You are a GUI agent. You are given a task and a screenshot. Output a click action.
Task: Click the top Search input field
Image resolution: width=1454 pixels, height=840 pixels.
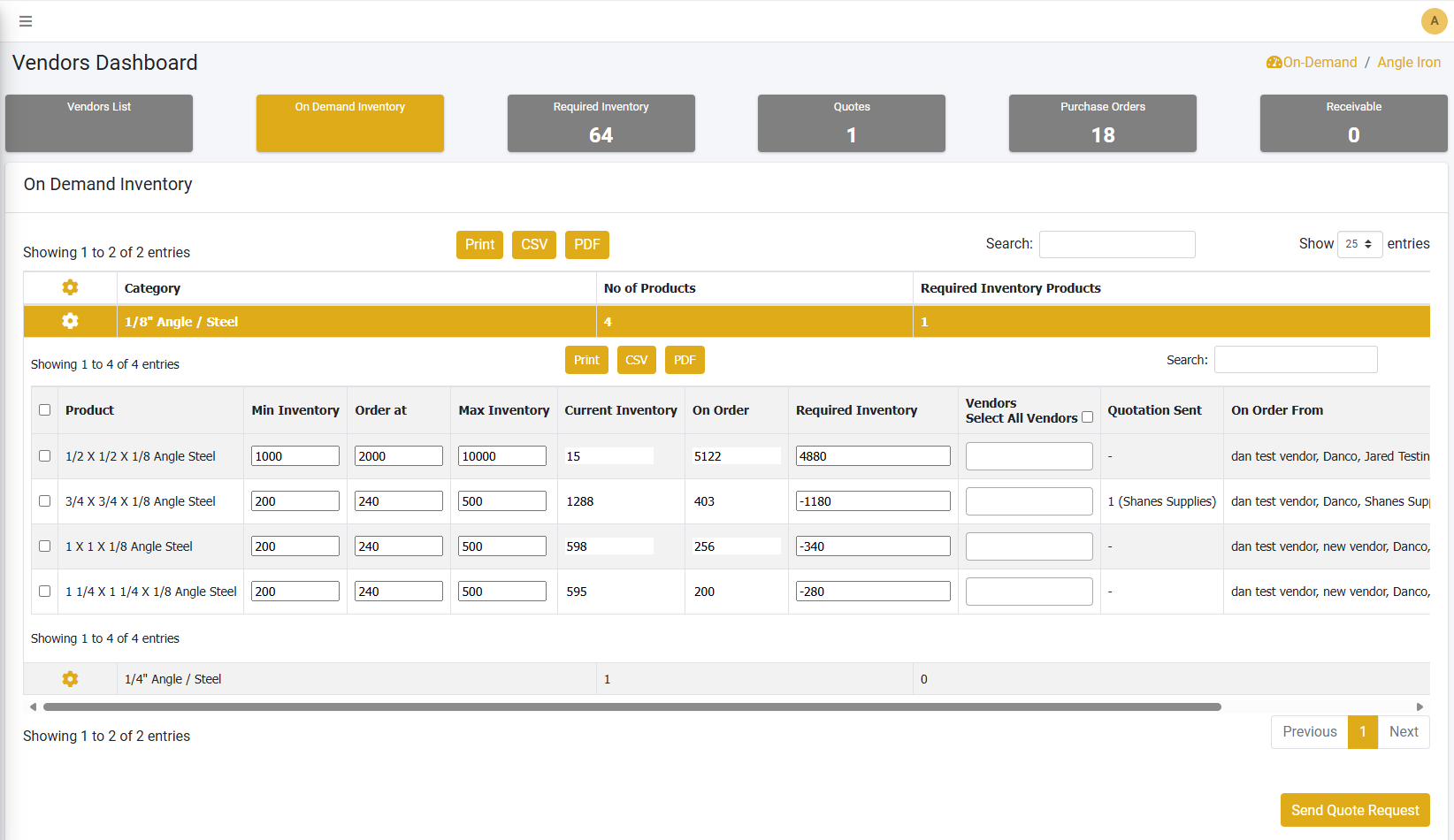[1116, 244]
